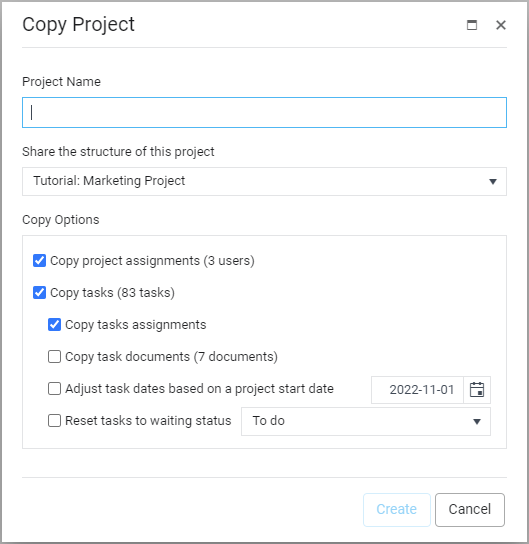529x544 pixels.
Task: Expand the Tutorial: Marketing Project dropdown arrow
Action: [493, 181]
